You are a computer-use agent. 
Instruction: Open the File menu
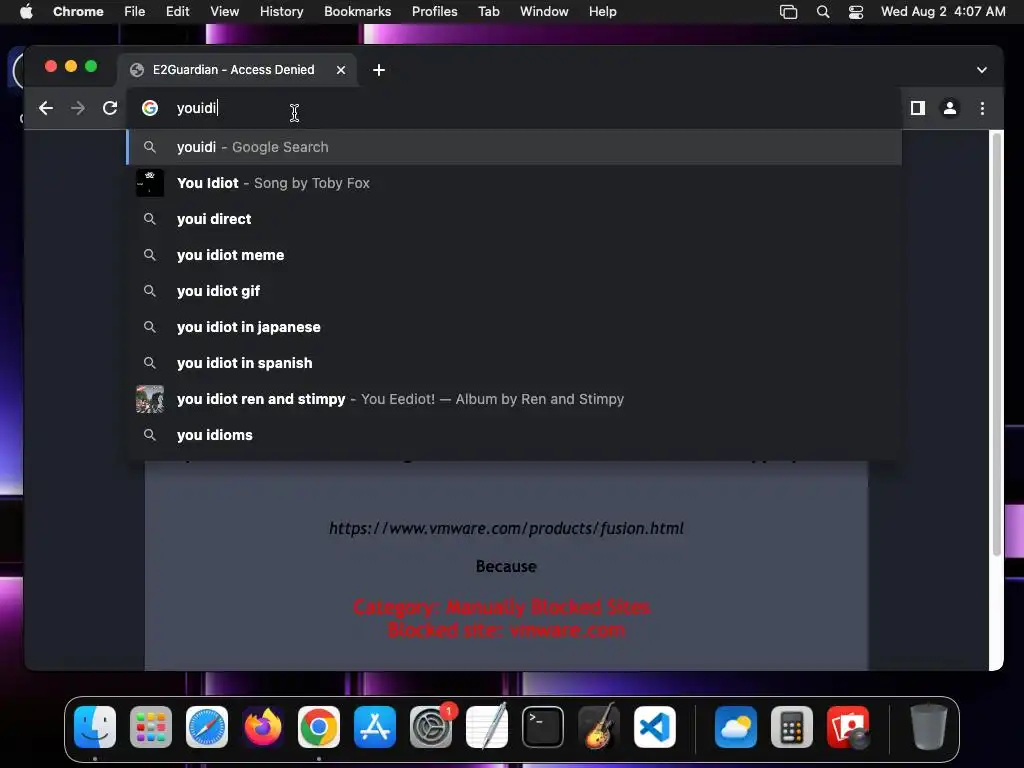click(x=135, y=11)
